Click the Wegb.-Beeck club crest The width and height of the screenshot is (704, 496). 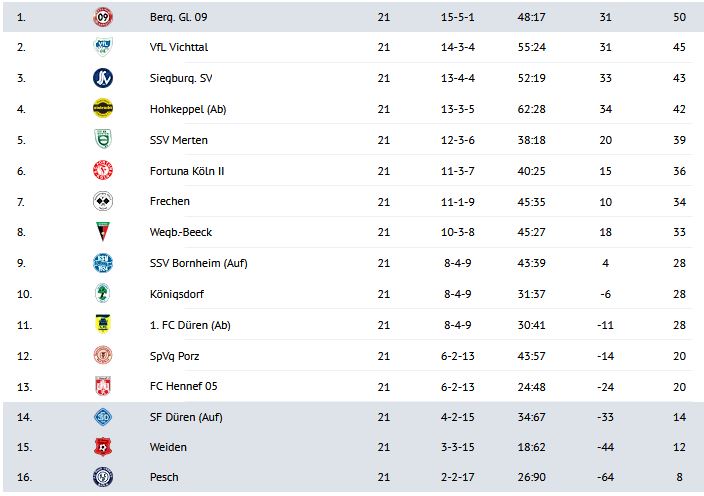click(x=102, y=232)
